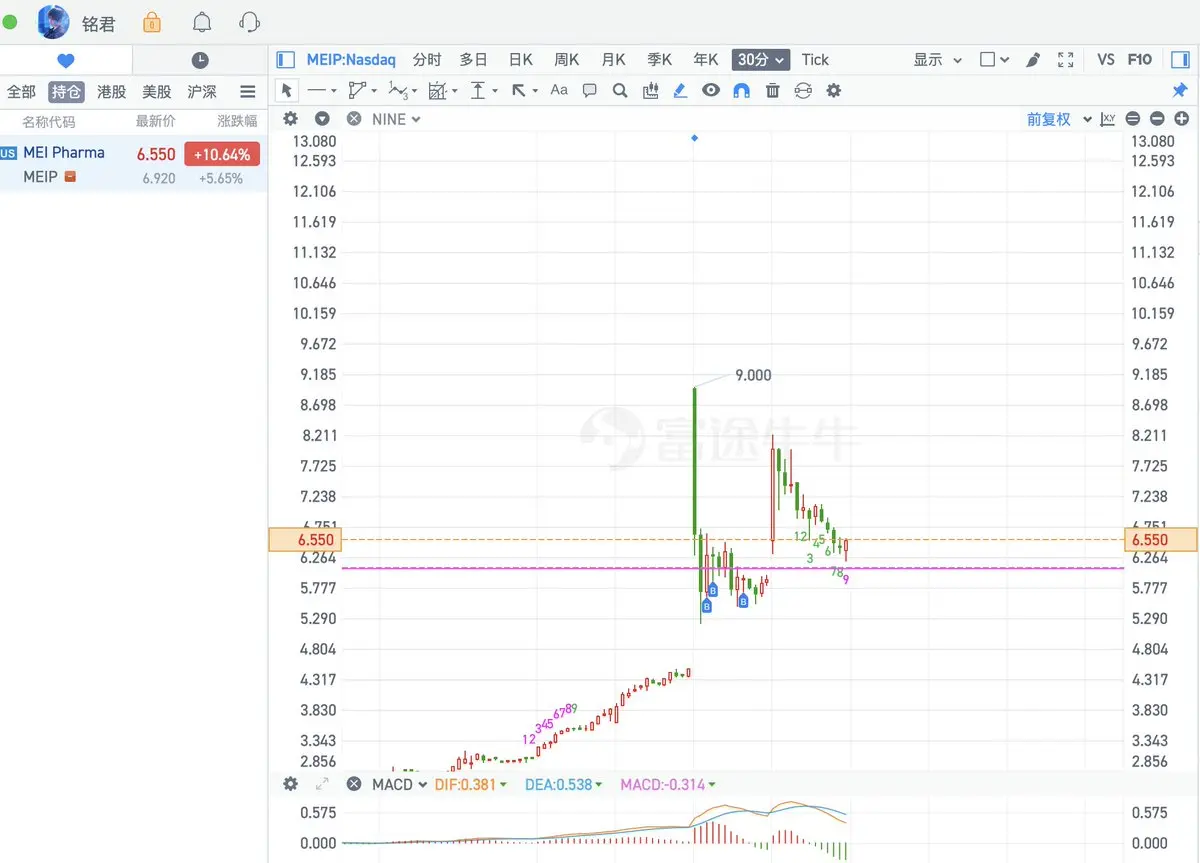This screenshot has width=1200, height=863.
Task: Open main indicator settings gear
Action: coord(290,119)
